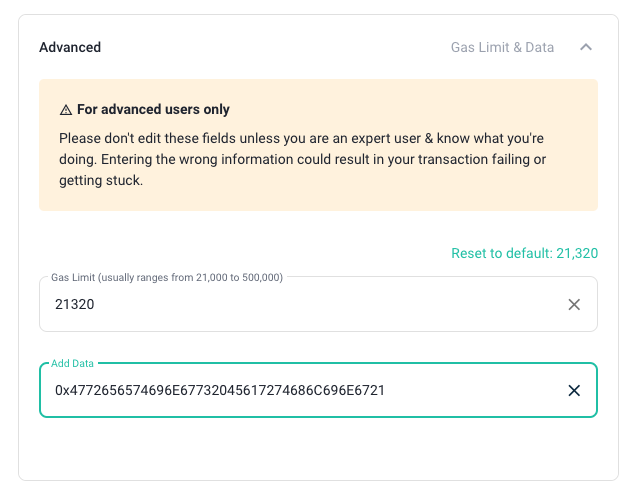
Task: Focus the Add Data input field
Action: [x=318, y=390]
